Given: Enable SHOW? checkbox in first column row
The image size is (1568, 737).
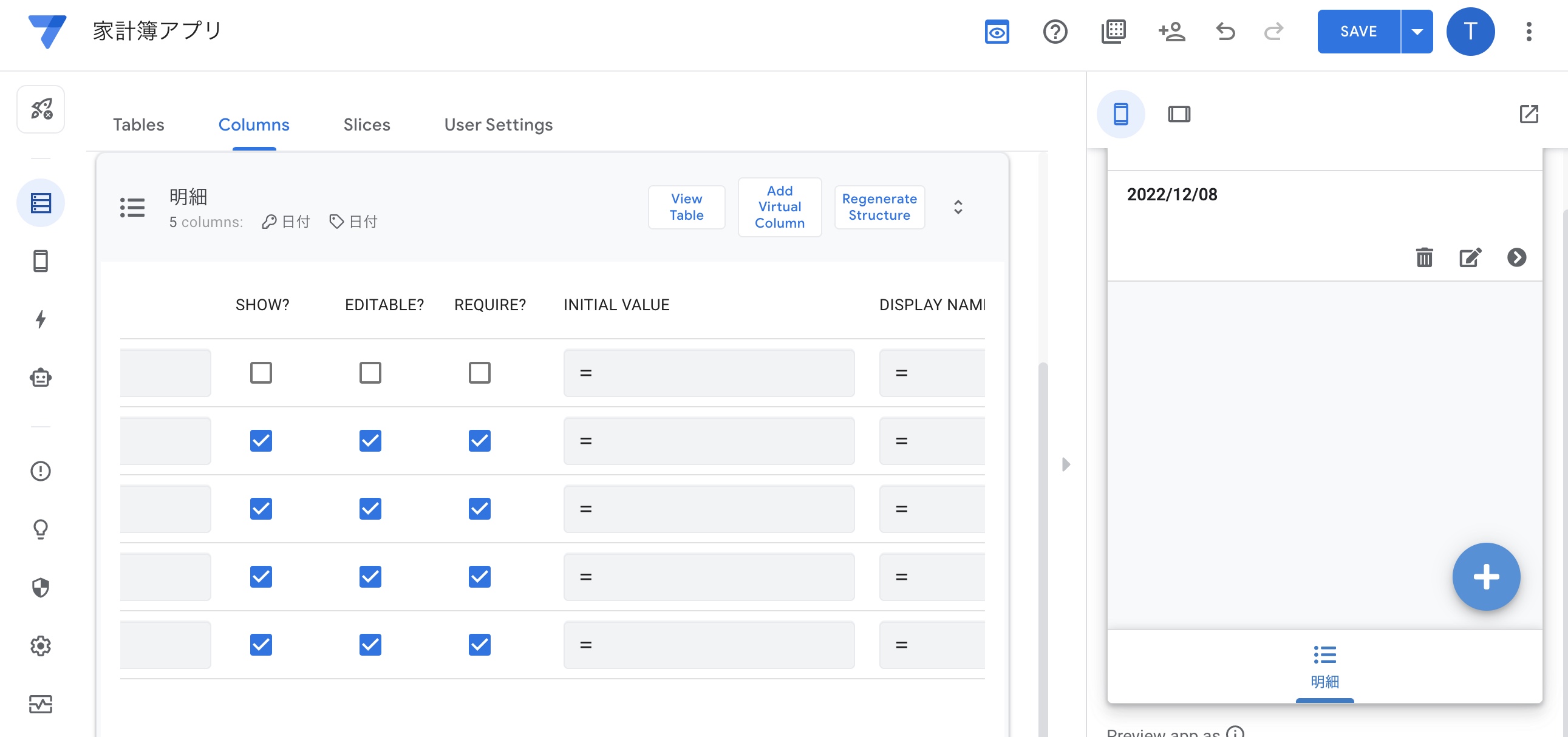Looking at the screenshot, I should (261, 373).
